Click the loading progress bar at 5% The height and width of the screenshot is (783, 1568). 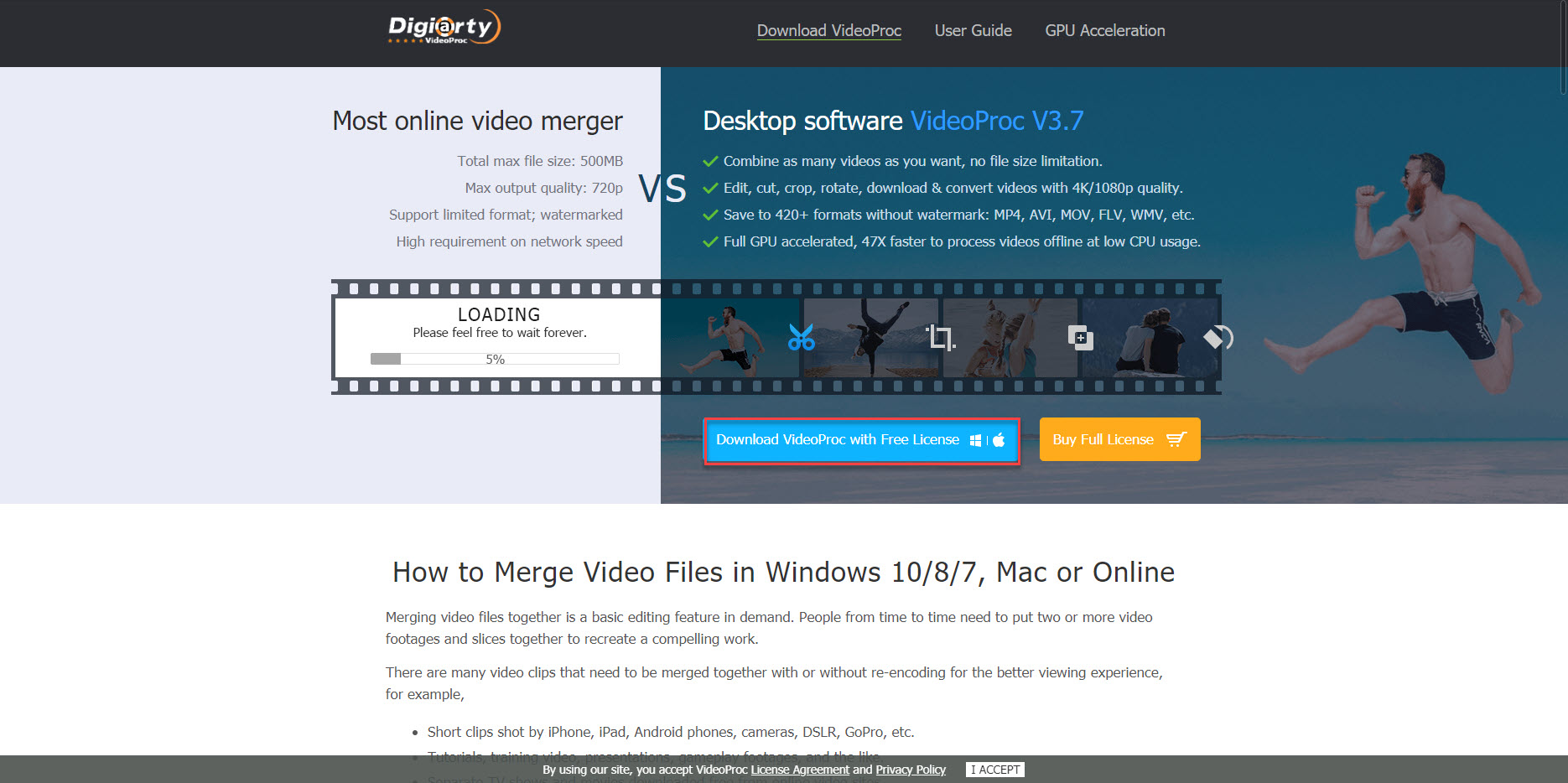(495, 359)
